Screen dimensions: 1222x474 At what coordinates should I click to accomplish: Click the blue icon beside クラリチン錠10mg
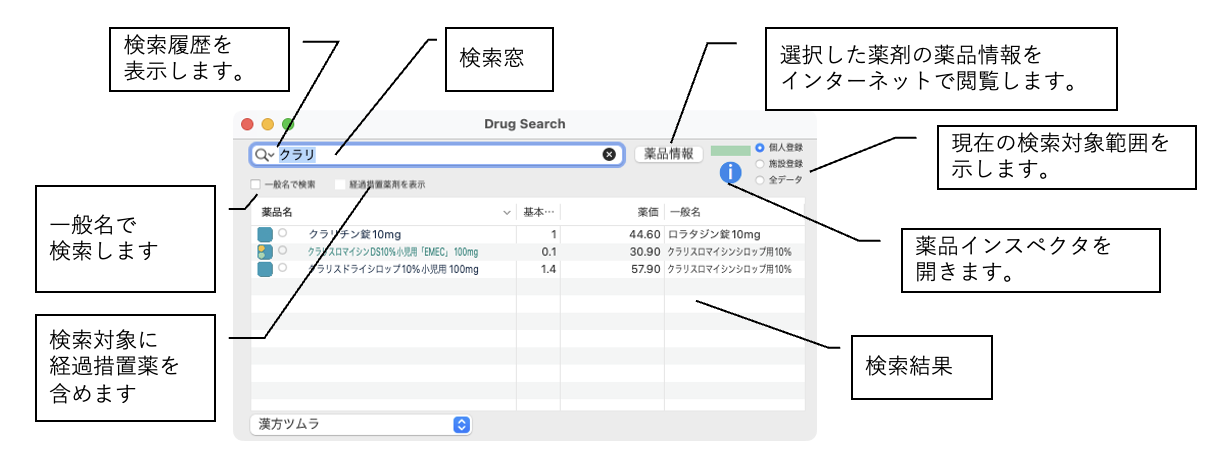(x=265, y=234)
